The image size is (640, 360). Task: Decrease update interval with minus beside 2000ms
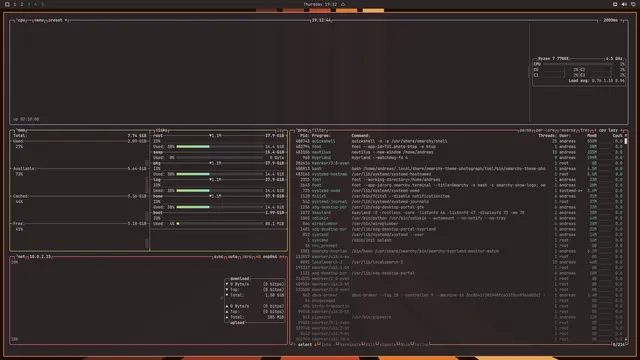point(600,20)
